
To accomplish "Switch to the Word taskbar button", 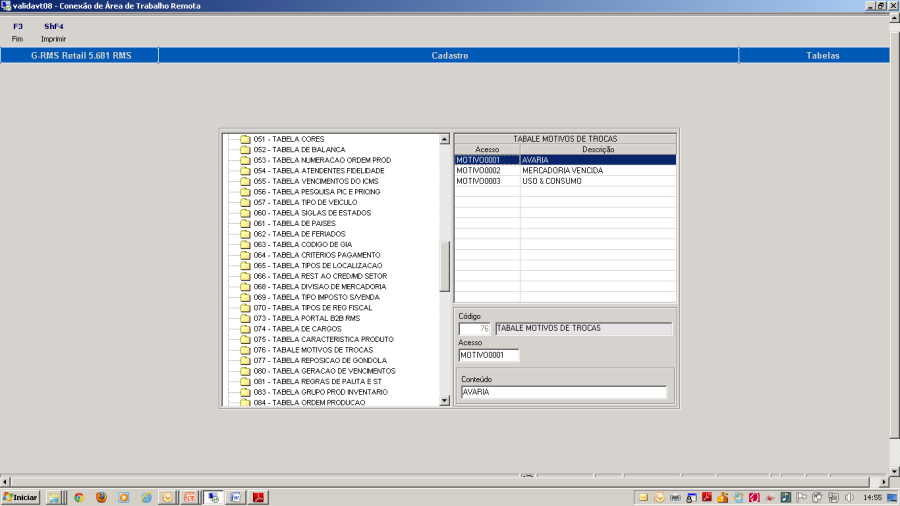I will pyautogui.click(x=235, y=497).
